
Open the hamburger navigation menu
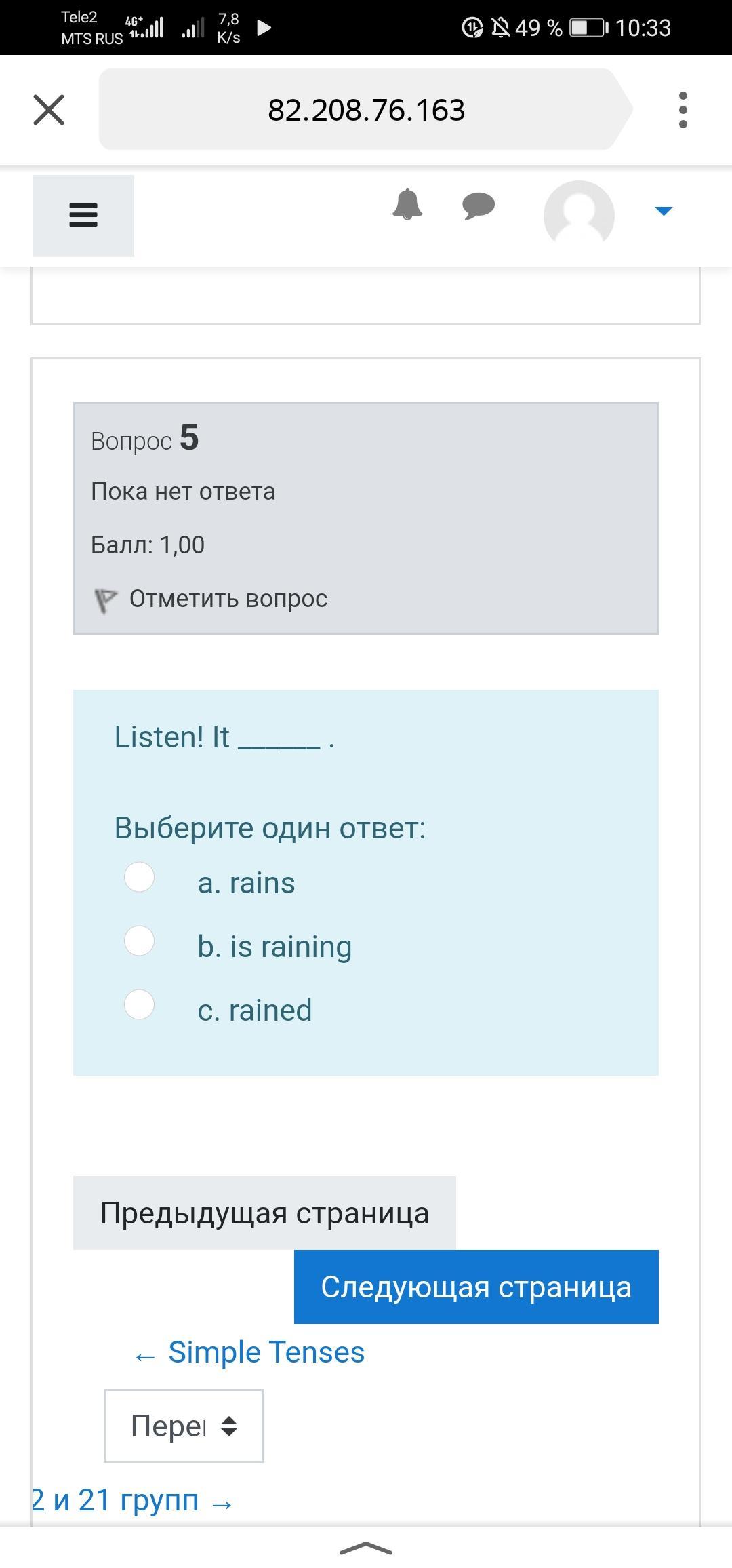(83, 216)
